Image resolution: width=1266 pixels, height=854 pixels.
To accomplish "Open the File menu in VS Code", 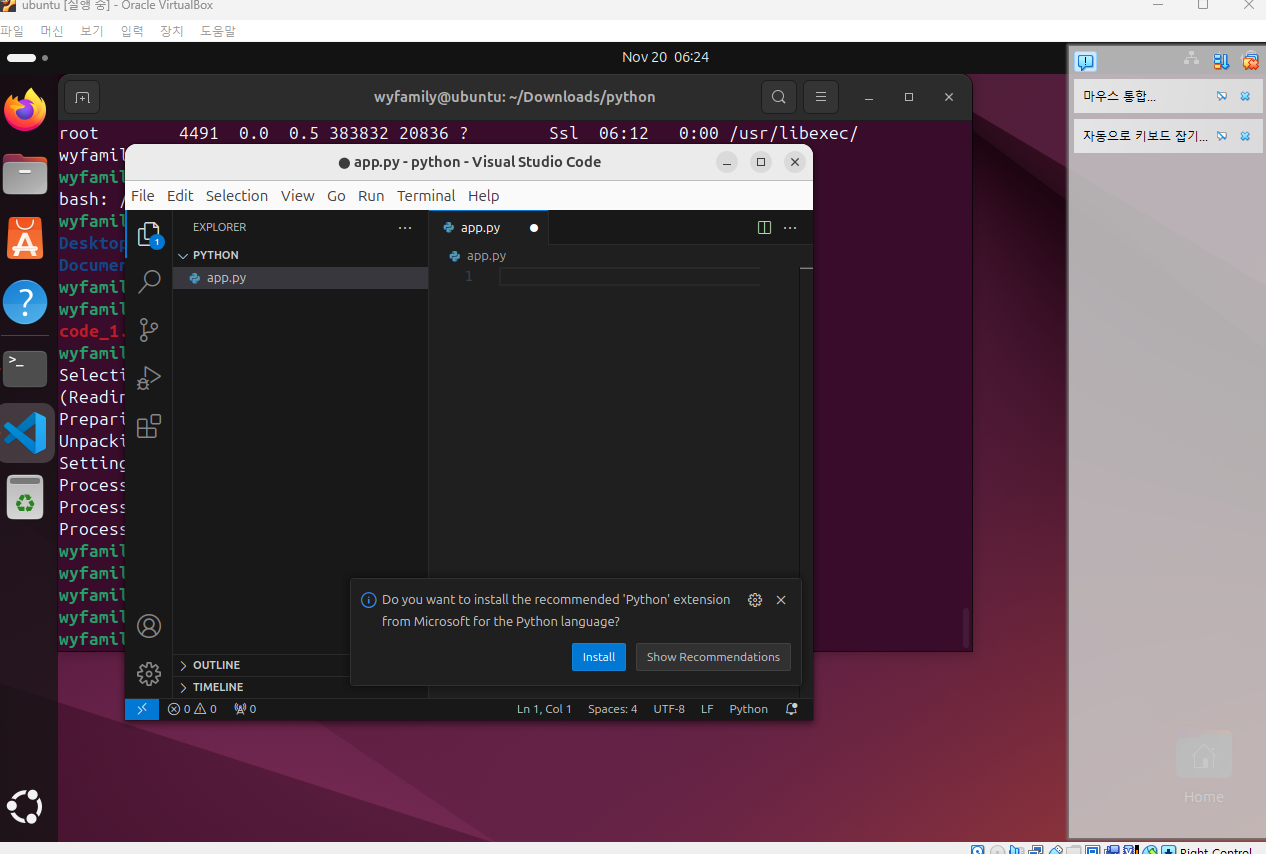I will [x=143, y=196].
